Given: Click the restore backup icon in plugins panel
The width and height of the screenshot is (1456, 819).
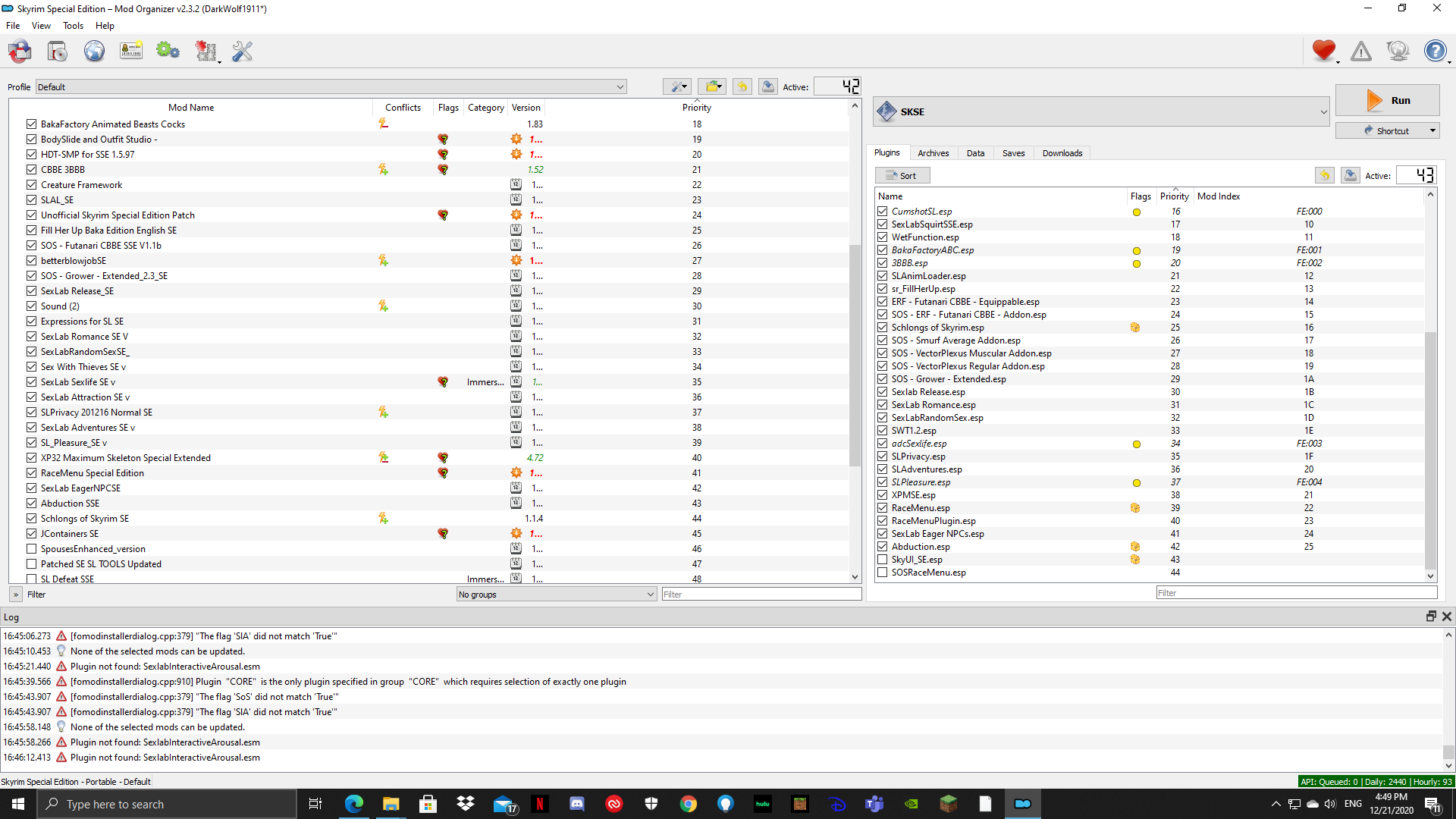Looking at the screenshot, I should (x=1325, y=175).
